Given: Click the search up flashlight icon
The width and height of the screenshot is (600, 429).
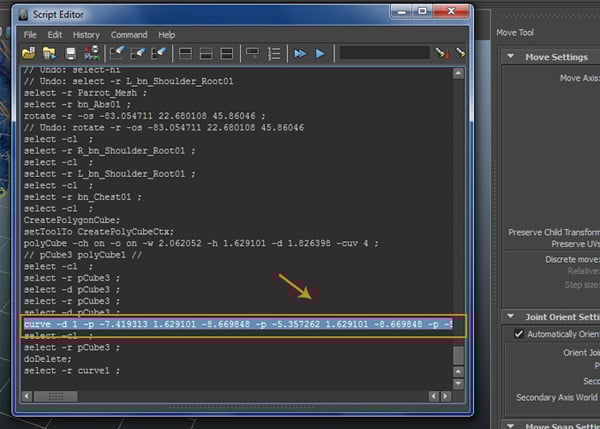Looking at the screenshot, I should point(460,53).
